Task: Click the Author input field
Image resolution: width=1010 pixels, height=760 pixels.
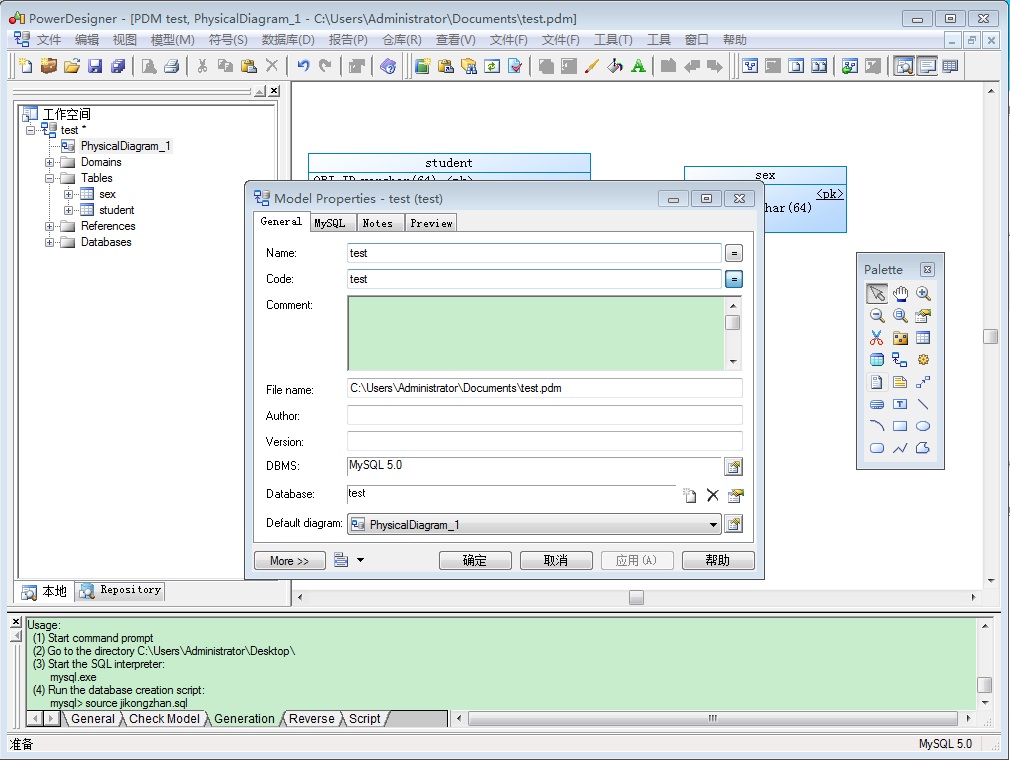Action: (544, 415)
